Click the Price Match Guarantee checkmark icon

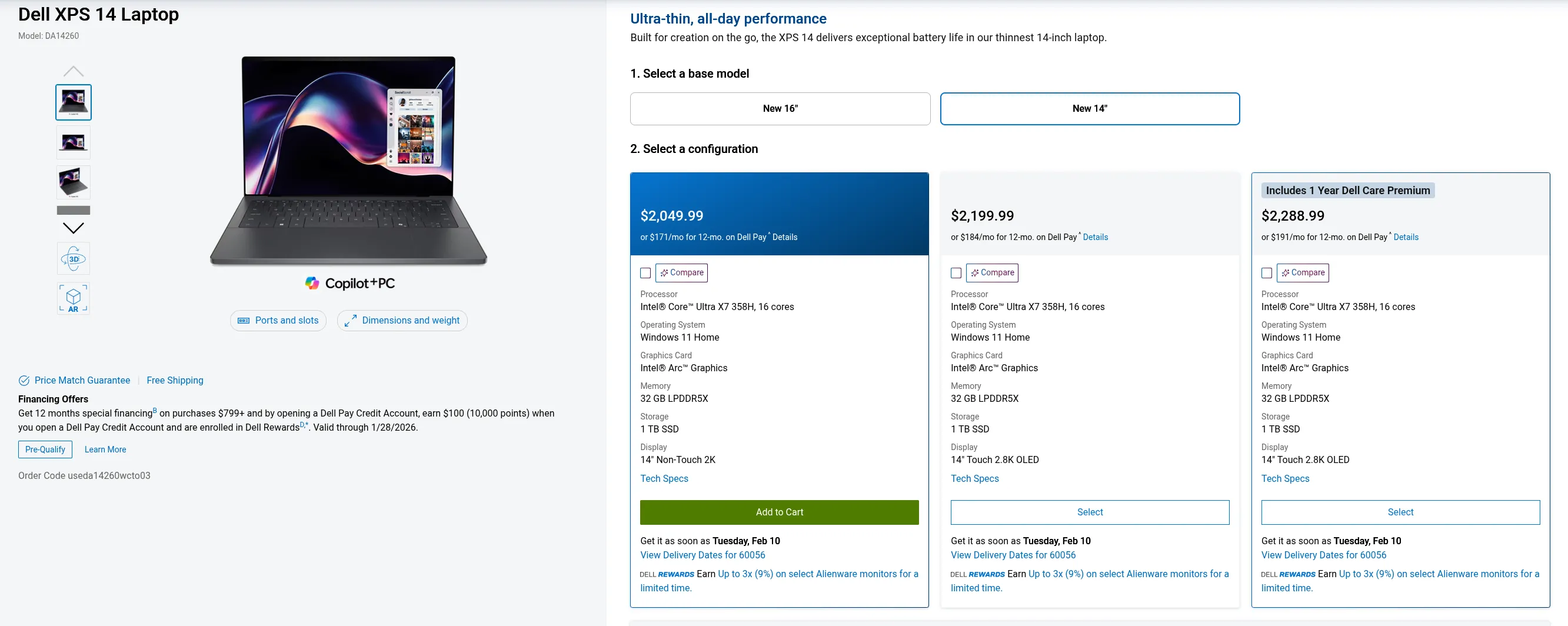(x=24, y=381)
